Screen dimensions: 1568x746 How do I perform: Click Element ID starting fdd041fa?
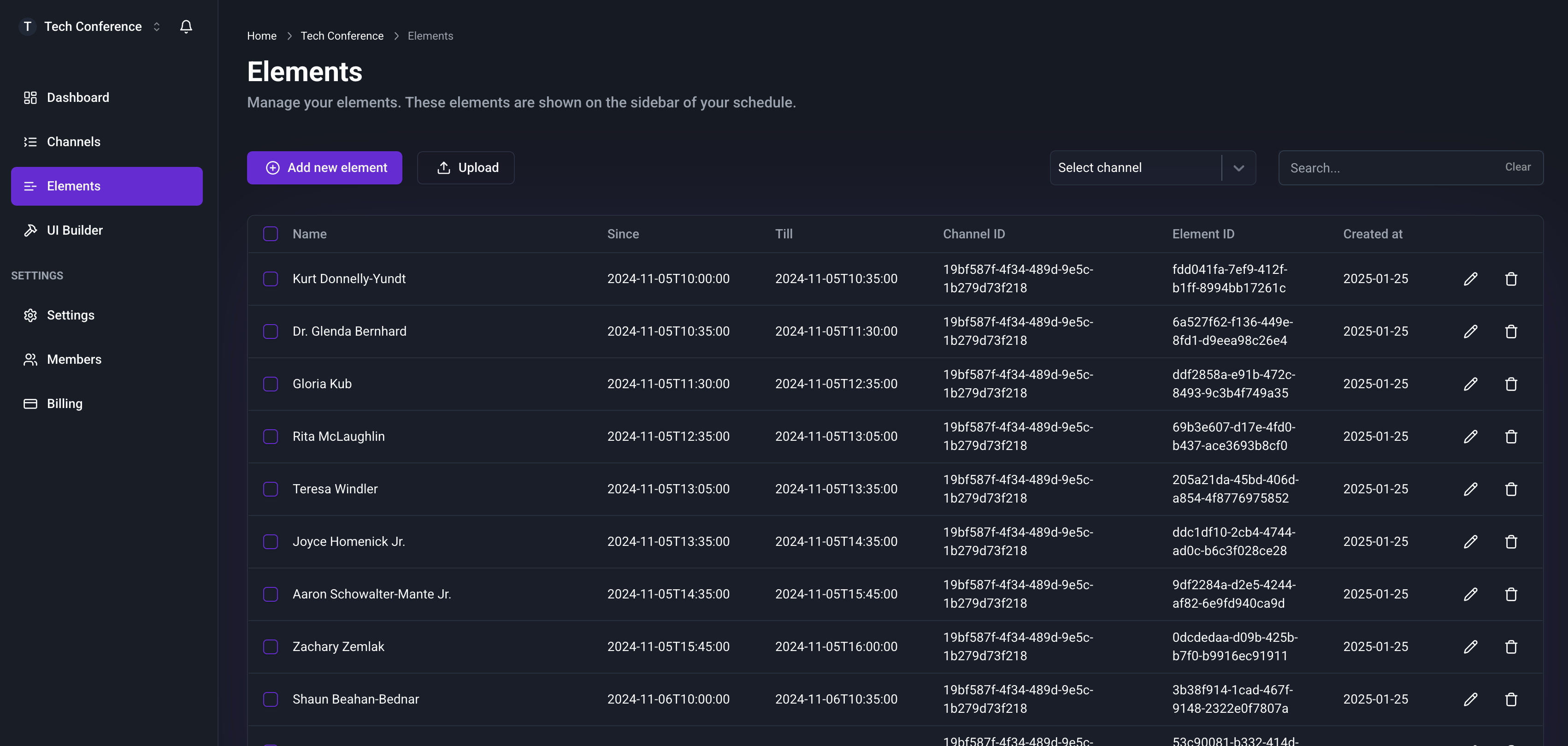point(1230,279)
